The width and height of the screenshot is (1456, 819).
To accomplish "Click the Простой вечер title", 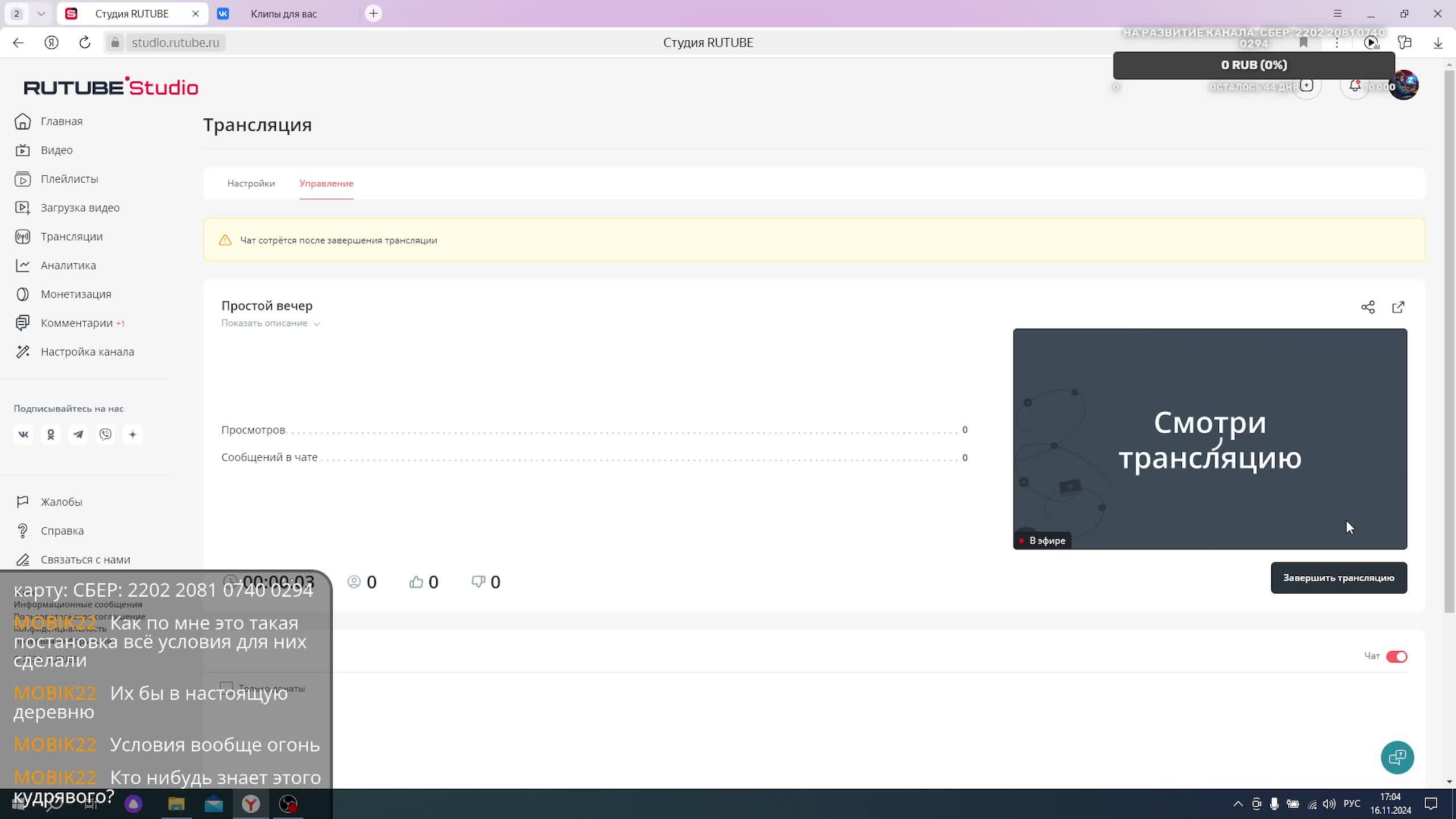I will [267, 306].
